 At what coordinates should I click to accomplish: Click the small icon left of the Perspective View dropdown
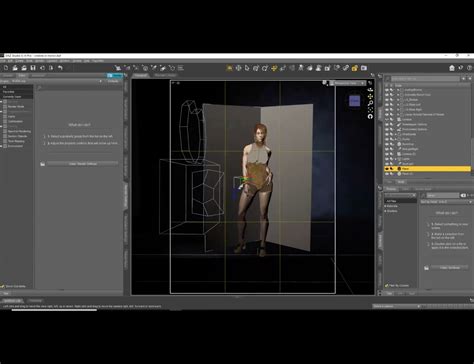325,83
